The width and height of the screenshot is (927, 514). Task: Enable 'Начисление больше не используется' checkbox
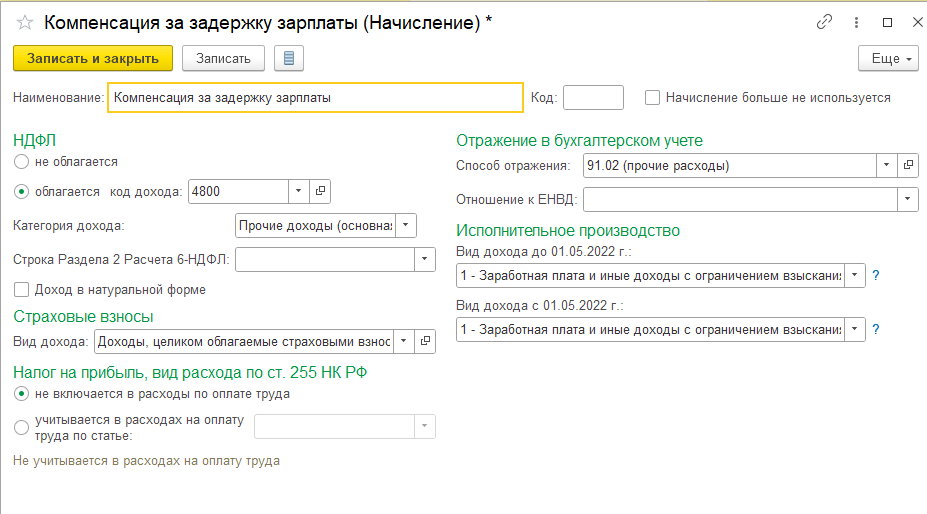pyautogui.click(x=653, y=98)
